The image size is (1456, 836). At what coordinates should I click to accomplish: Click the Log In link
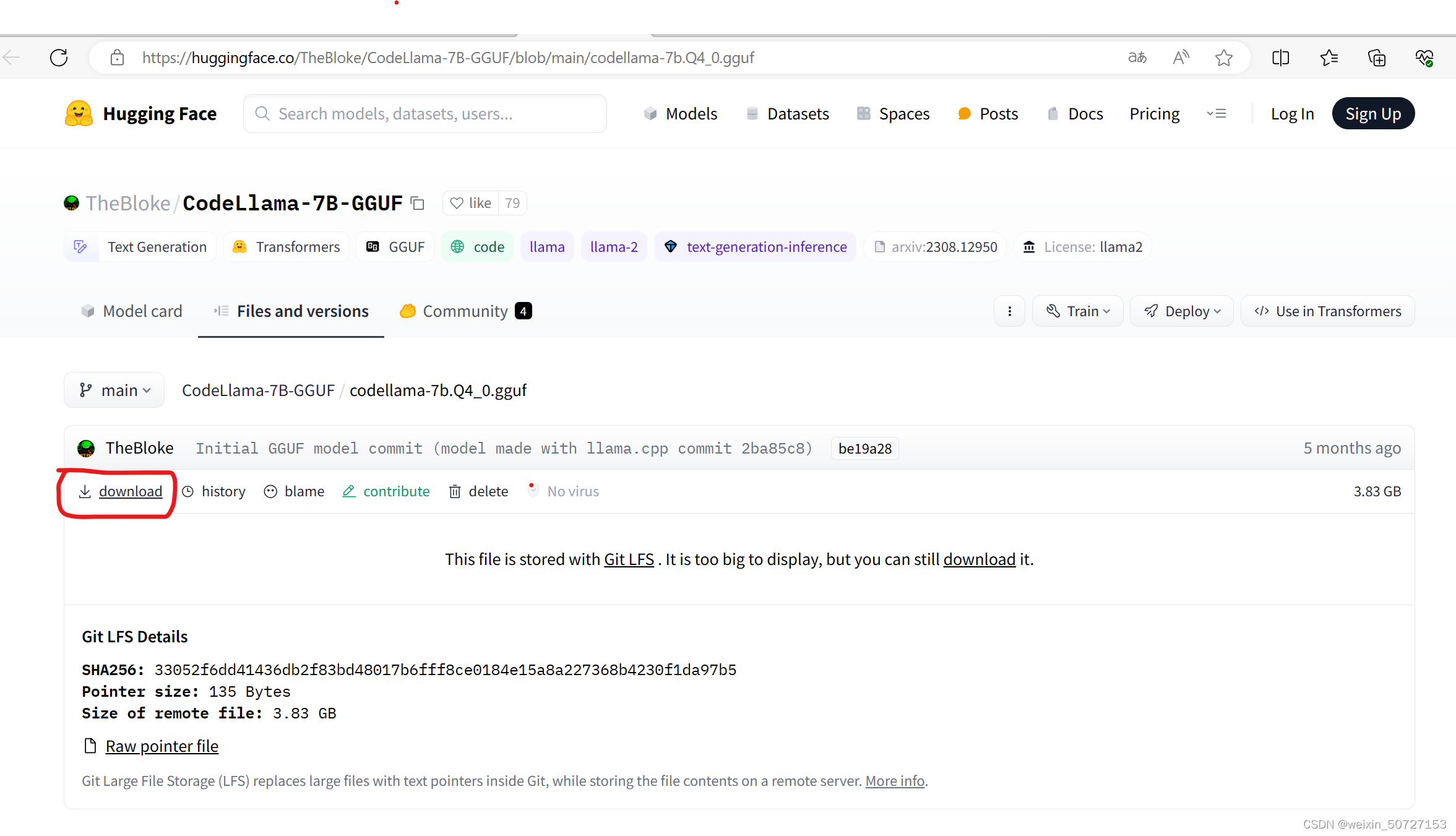click(x=1292, y=113)
